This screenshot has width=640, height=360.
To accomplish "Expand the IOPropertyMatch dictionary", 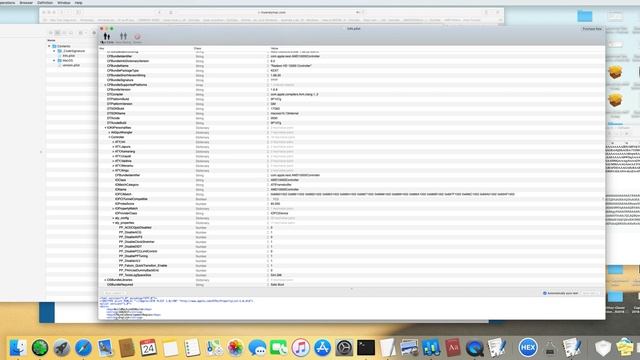I will (113, 209).
